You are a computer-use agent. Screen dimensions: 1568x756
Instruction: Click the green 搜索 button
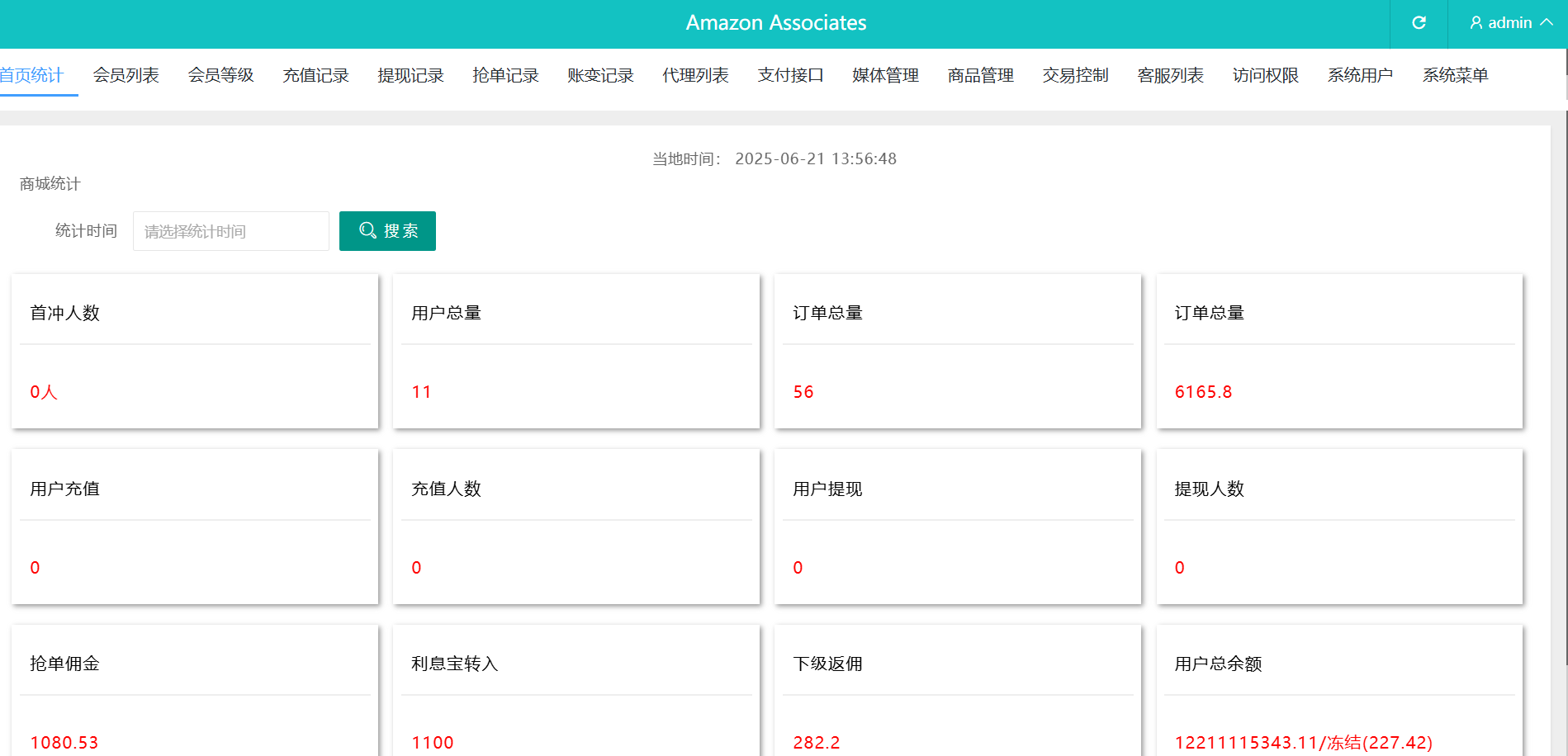click(387, 231)
